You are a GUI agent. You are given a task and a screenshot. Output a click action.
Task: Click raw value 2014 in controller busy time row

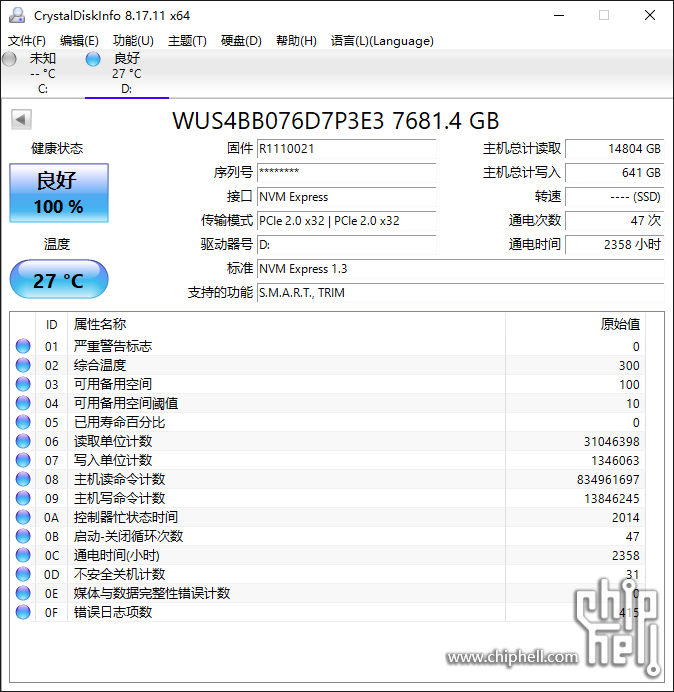point(625,517)
